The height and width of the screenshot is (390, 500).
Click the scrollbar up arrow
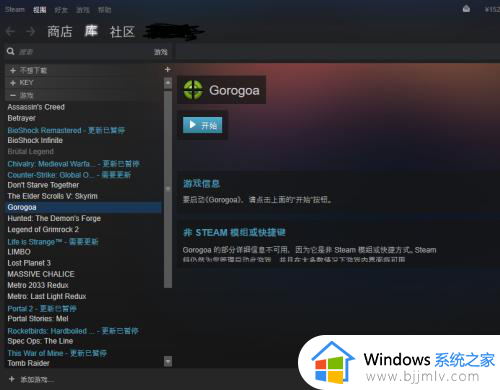tap(168, 82)
